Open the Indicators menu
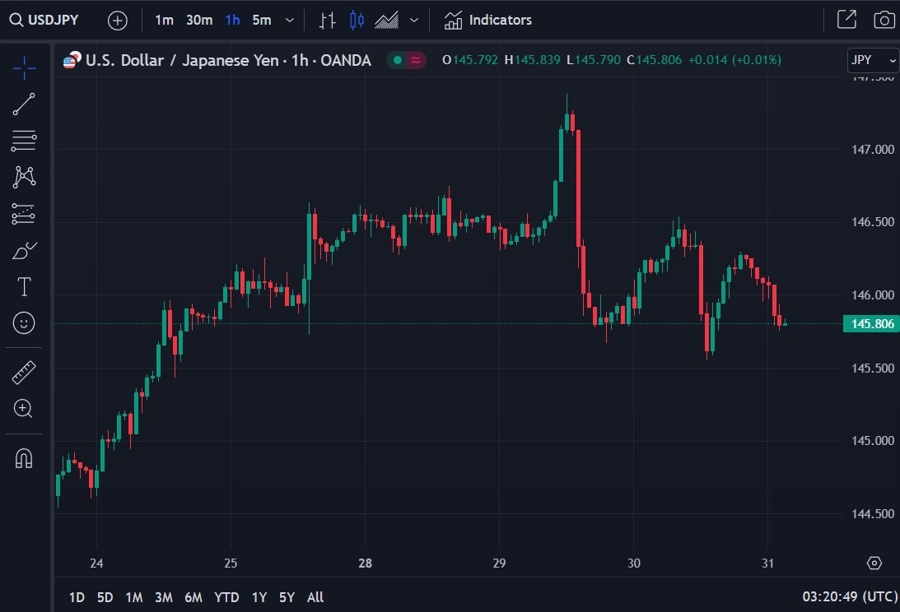This screenshot has width=900, height=612. click(488, 20)
